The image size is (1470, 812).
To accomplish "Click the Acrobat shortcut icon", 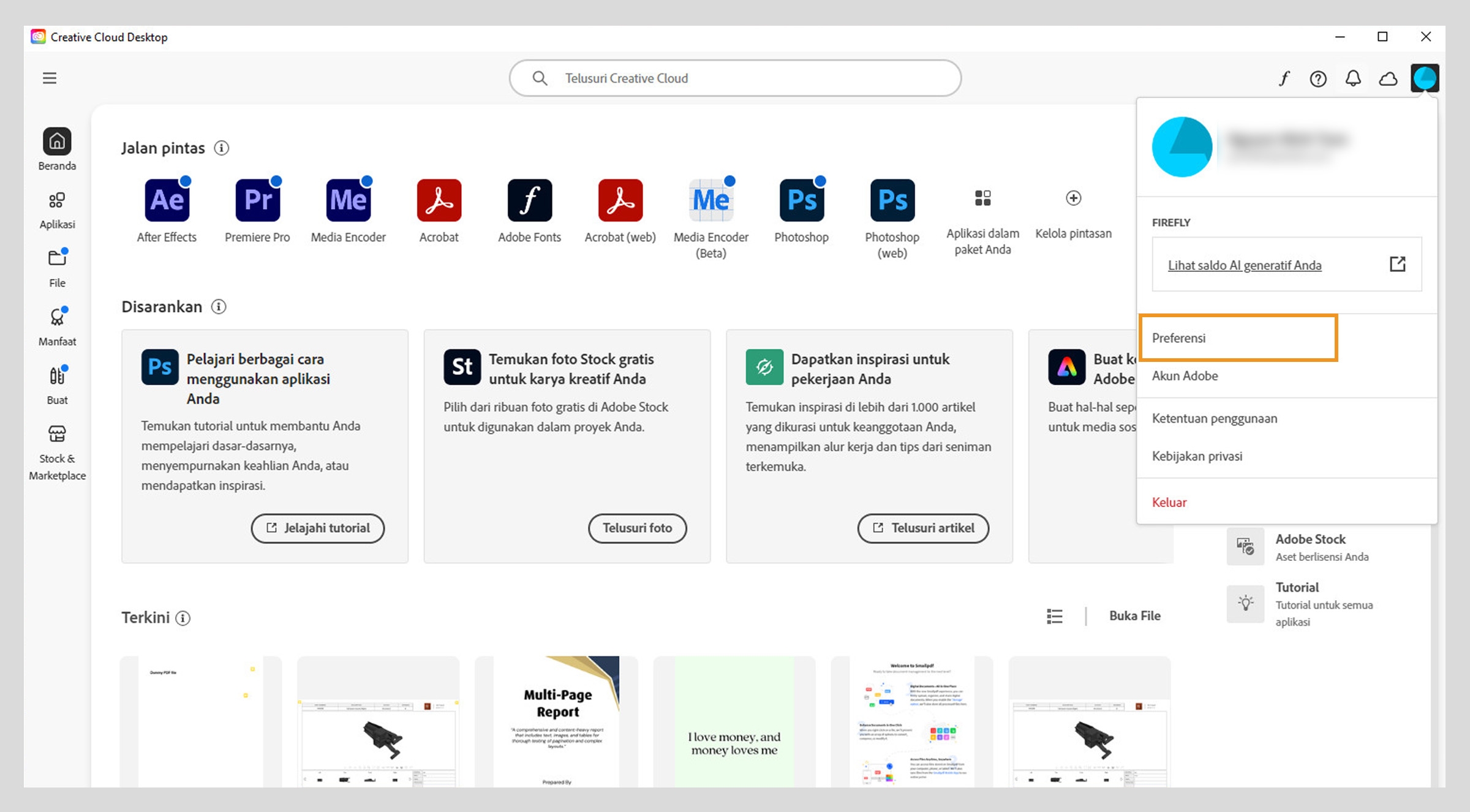I will click(x=439, y=200).
